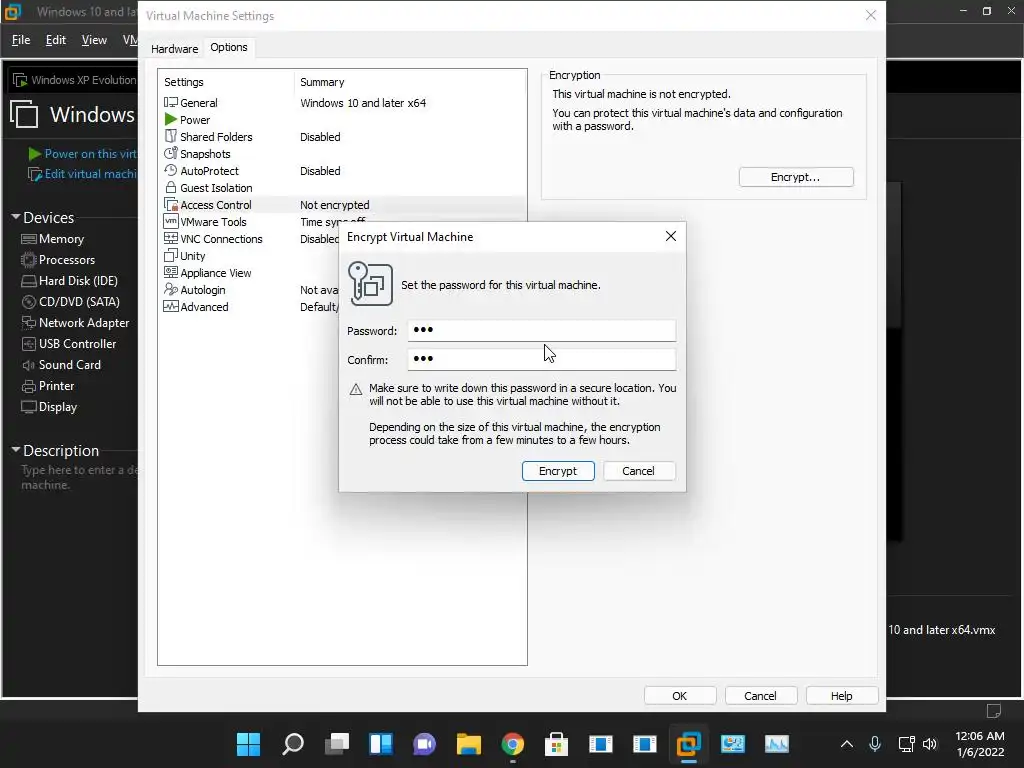Open File Explorer from taskbar
This screenshot has height=768, width=1024.
468,744
